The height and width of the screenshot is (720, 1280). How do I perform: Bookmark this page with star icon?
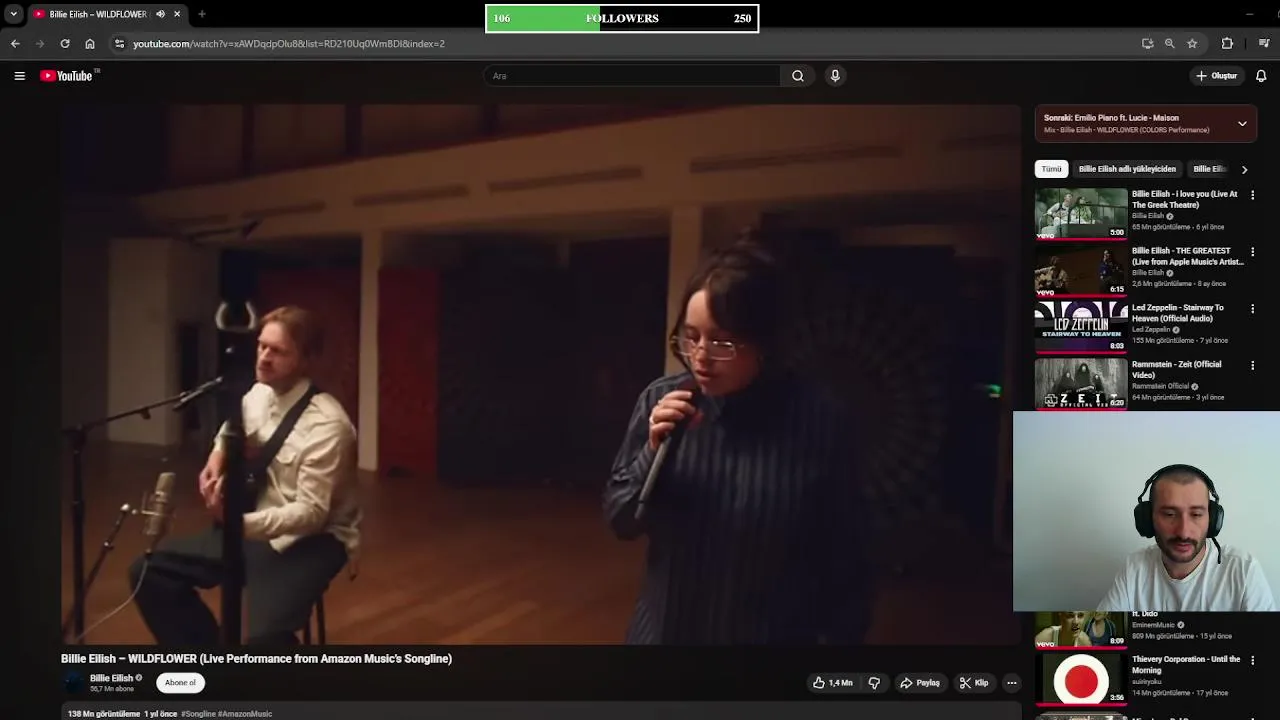point(1192,44)
